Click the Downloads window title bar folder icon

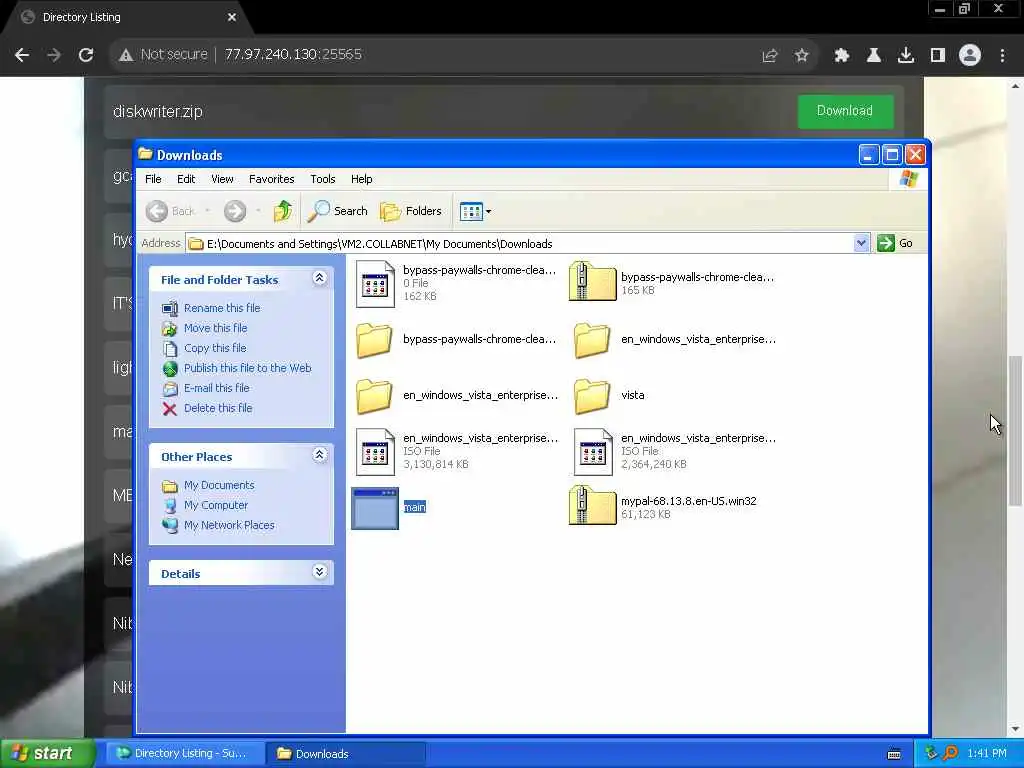pyautogui.click(x=146, y=154)
